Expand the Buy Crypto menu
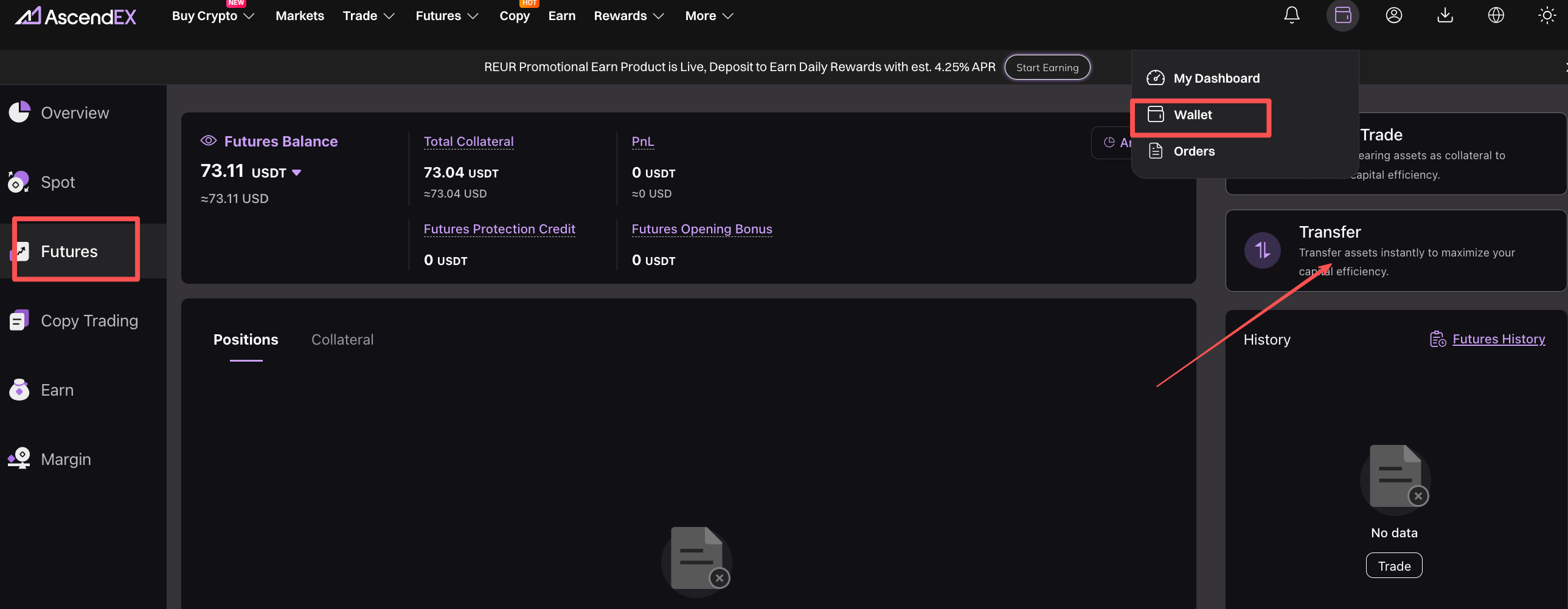Viewport: 1568px width, 609px height. [x=212, y=16]
